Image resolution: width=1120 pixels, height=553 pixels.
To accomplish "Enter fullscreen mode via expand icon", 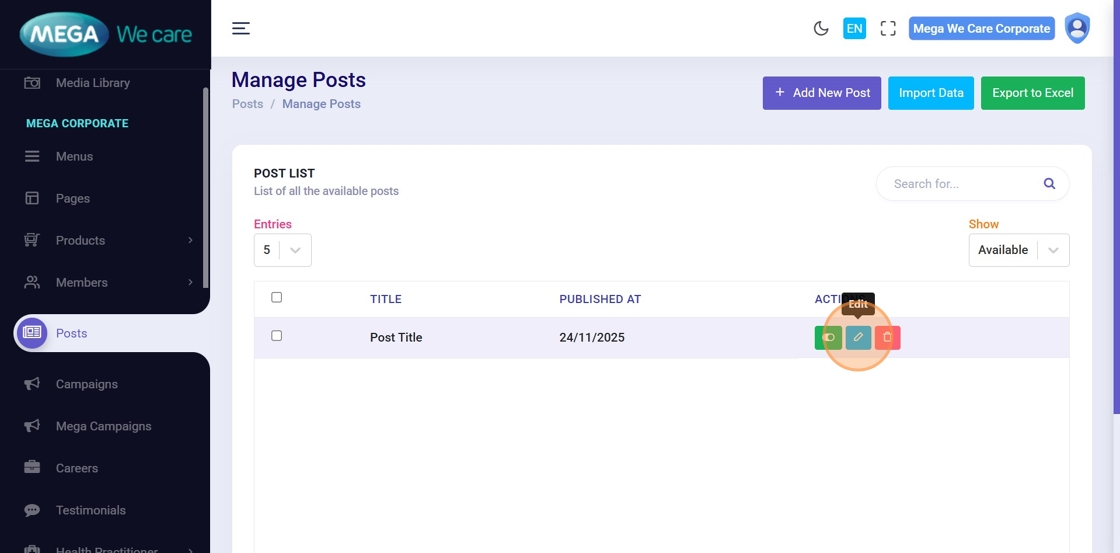I will [x=888, y=28].
